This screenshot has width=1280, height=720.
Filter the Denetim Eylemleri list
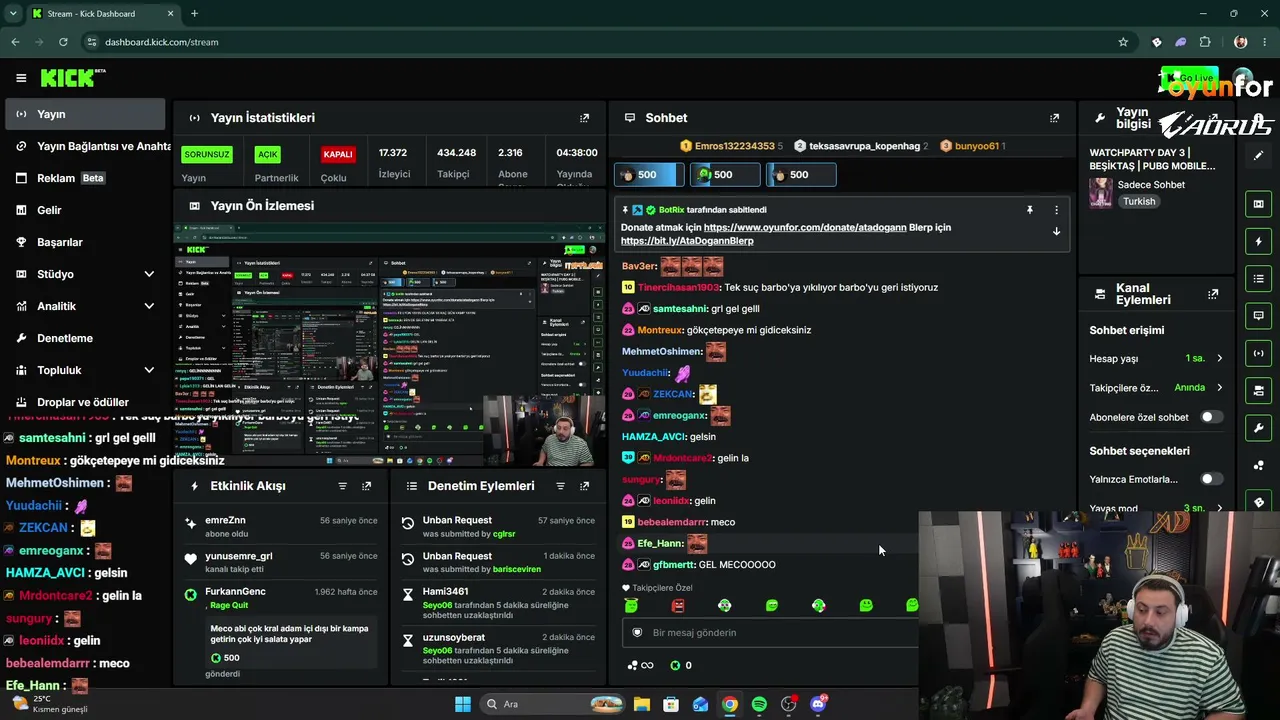click(560, 486)
